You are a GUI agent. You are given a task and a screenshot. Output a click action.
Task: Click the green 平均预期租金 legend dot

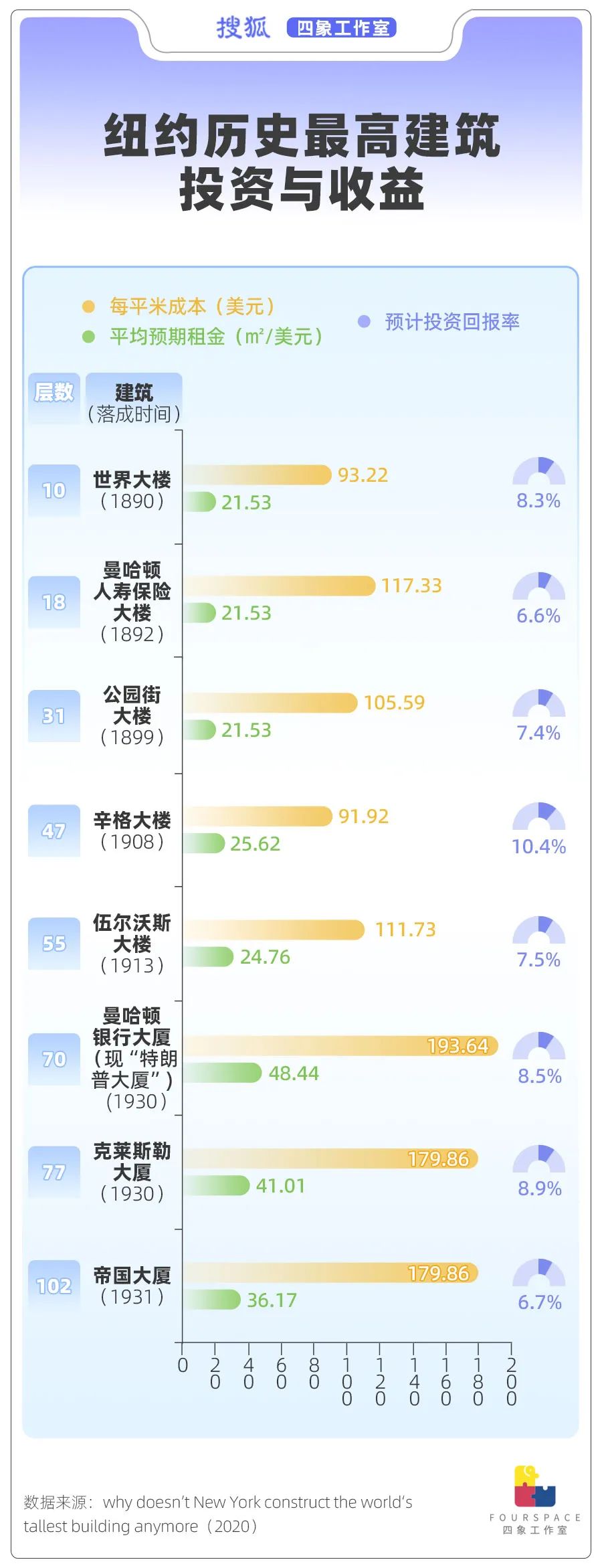coord(88,336)
